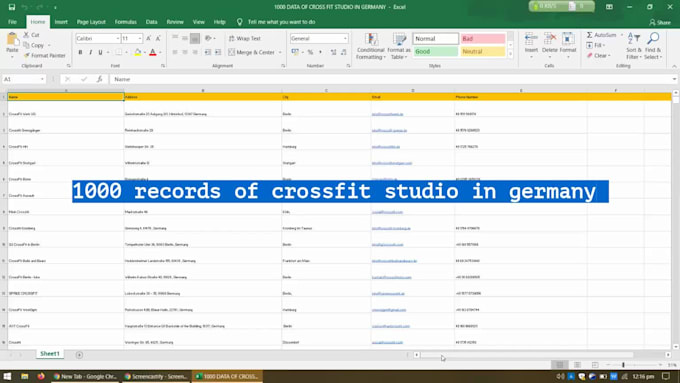Select the Neutral cell style
This screenshot has height=383, width=680.
[x=483, y=51]
